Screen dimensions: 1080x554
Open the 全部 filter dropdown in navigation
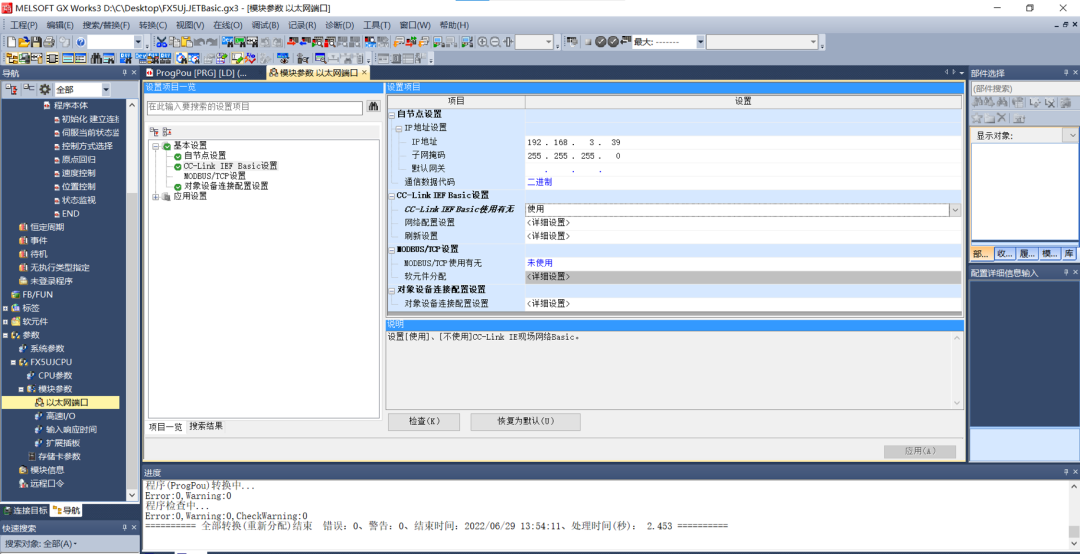coord(105,90)
